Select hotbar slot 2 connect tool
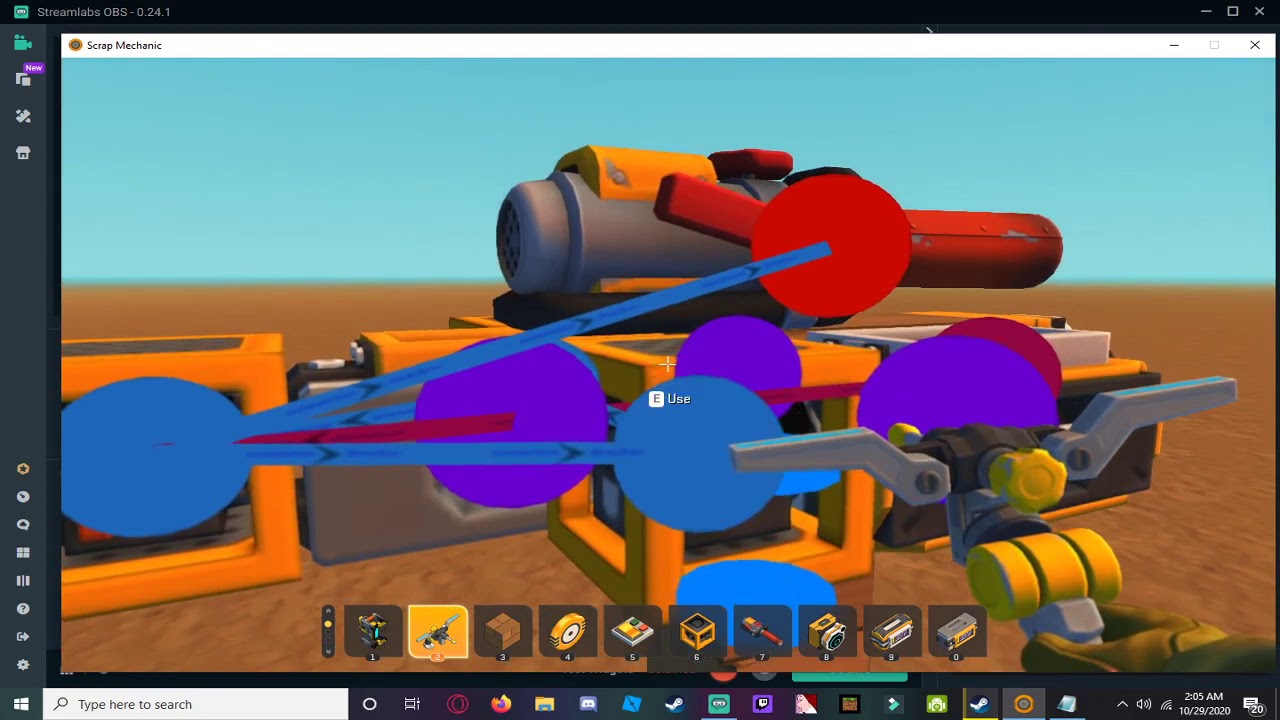The height and width of the screenshot is (720, 1280). click(438, 632)
